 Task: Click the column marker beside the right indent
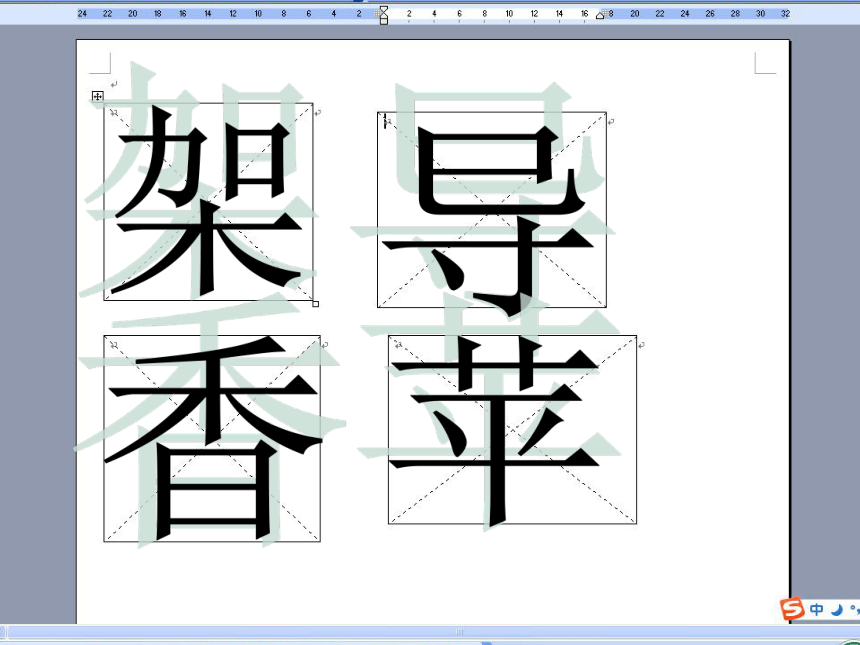[607, 14]
